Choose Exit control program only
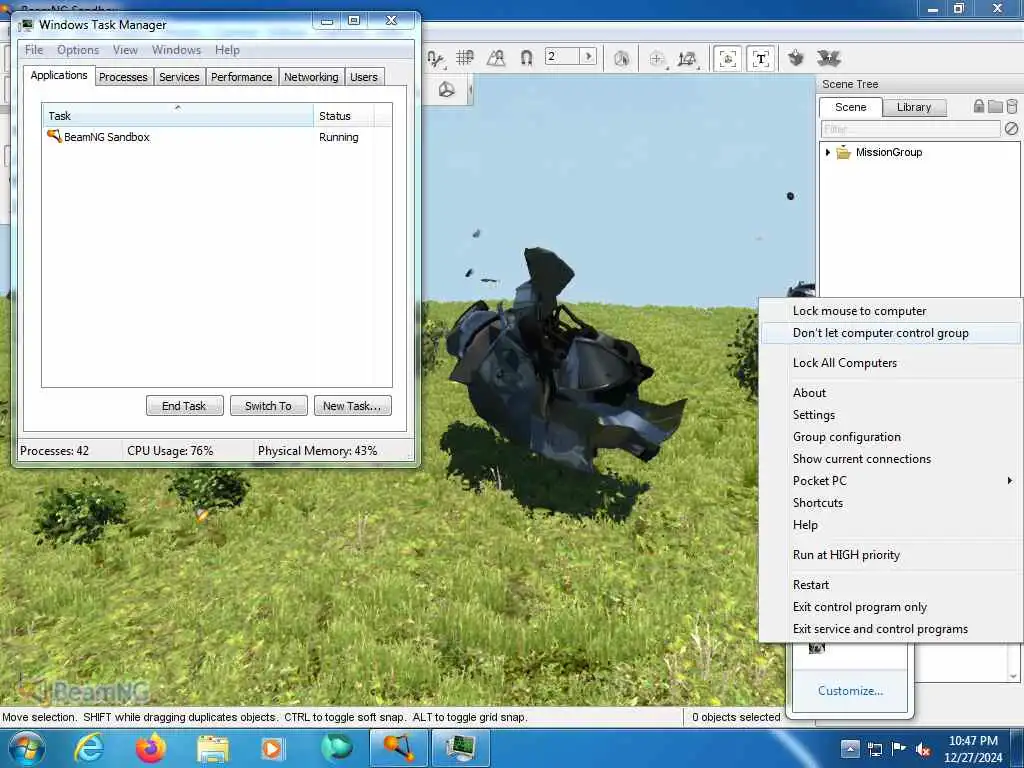The image size is (1024, 768). click(x=891, y=607)
